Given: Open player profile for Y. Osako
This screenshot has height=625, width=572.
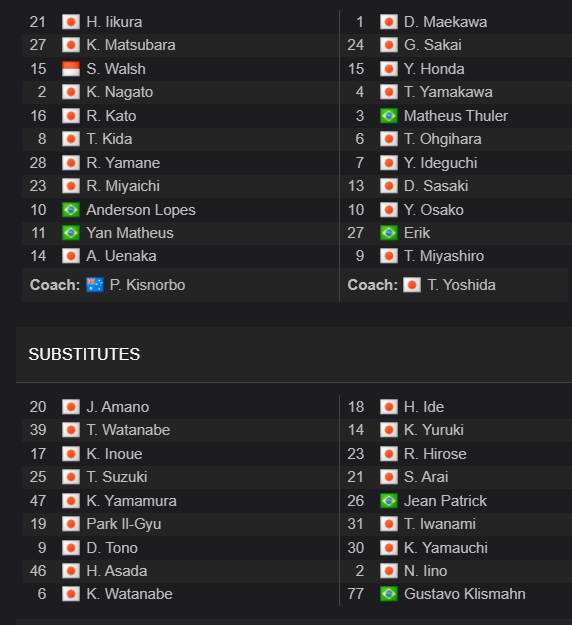Looking at the screenshot, I should (x=434, y=210).
